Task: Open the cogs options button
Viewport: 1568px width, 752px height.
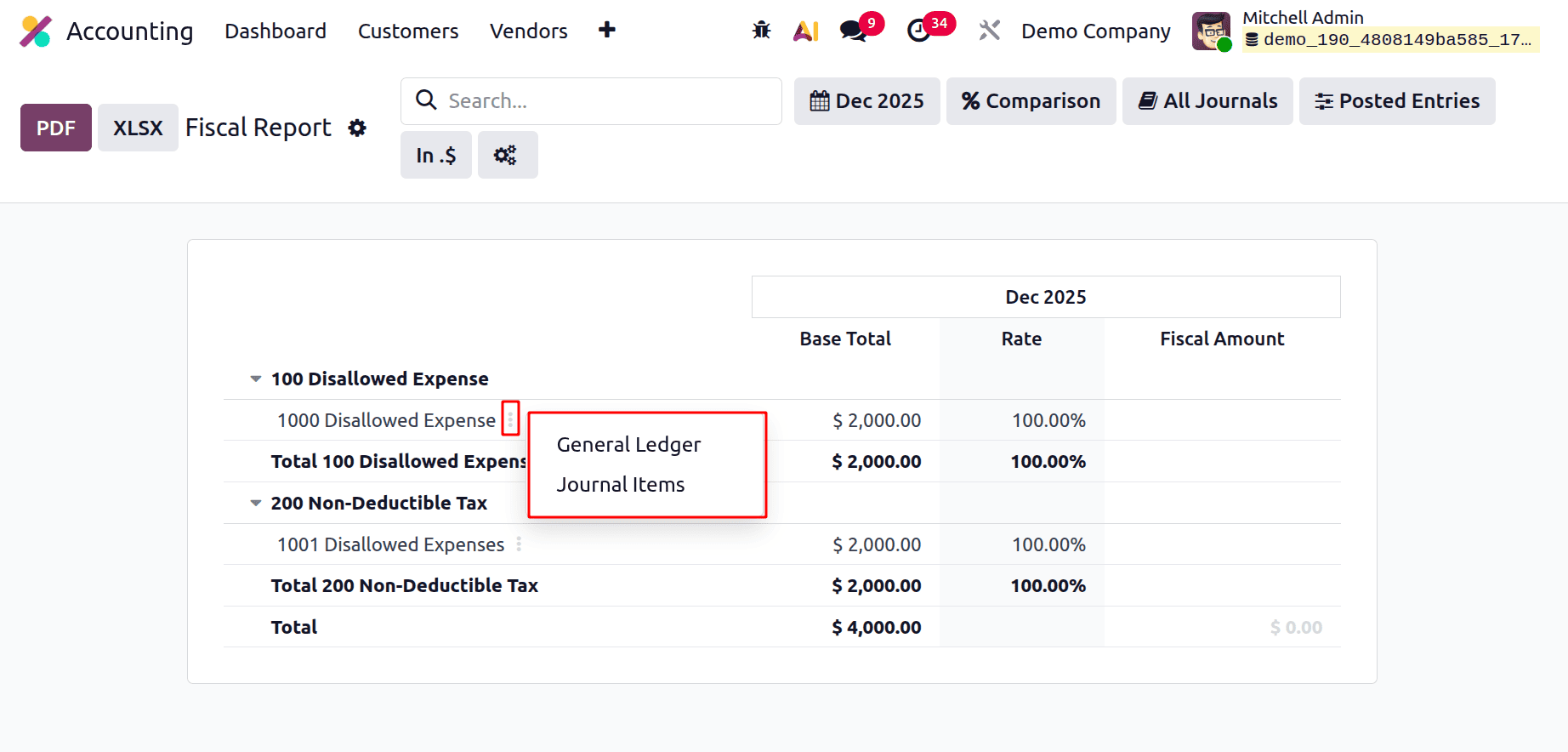Action: pyautogui.click(x=508, y=155)
